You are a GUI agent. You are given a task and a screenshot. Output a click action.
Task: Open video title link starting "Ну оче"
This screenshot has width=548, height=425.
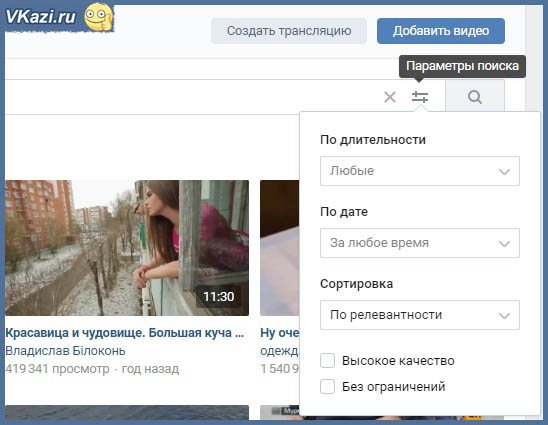click(x=280, y=333)
